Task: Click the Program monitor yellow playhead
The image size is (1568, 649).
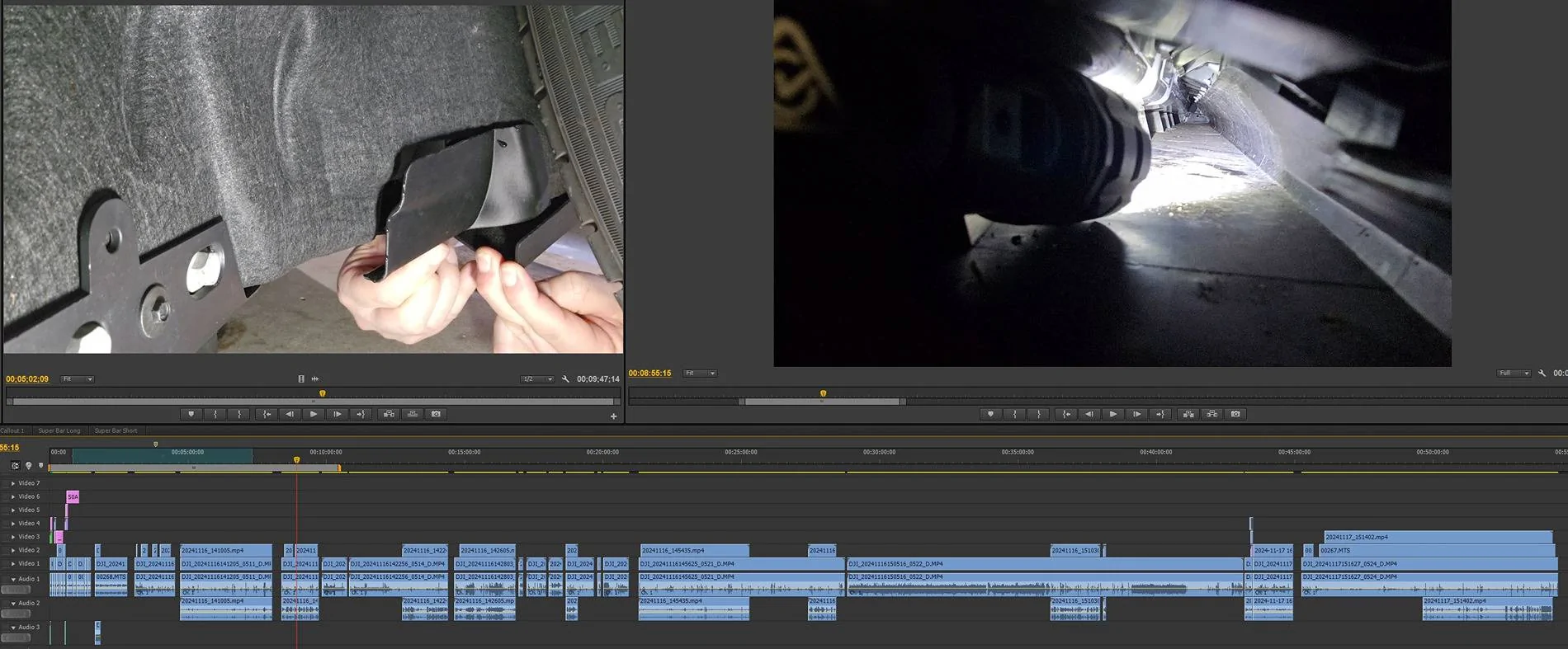Action: pos(823,394)
